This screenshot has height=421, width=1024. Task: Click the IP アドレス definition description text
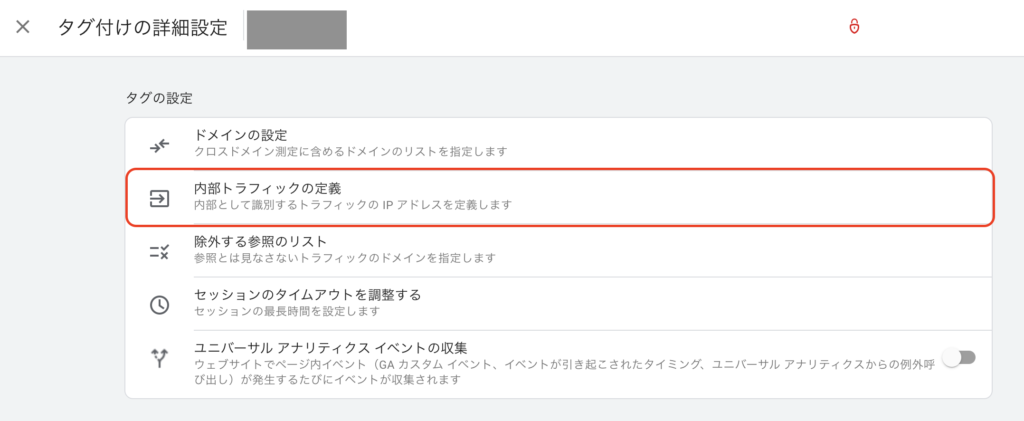pyautogui.click(x=353, y=205)
